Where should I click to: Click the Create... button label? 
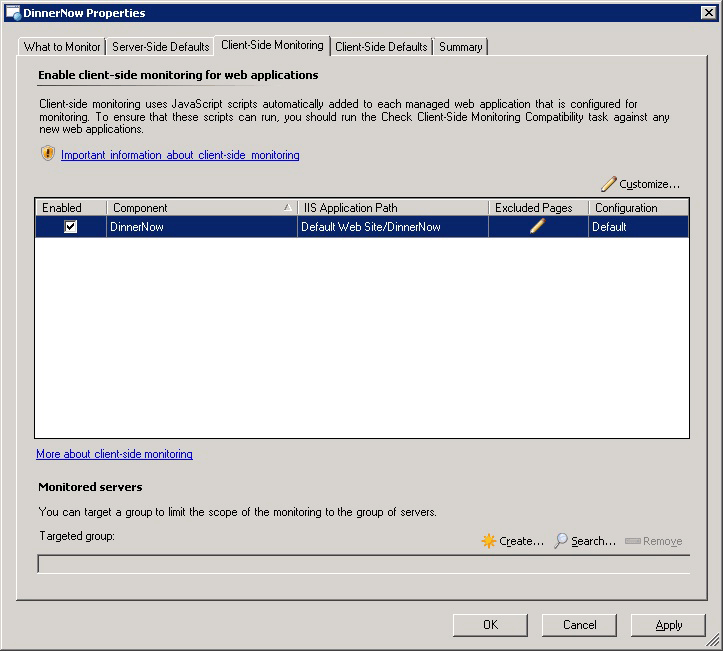pos(522,541)
